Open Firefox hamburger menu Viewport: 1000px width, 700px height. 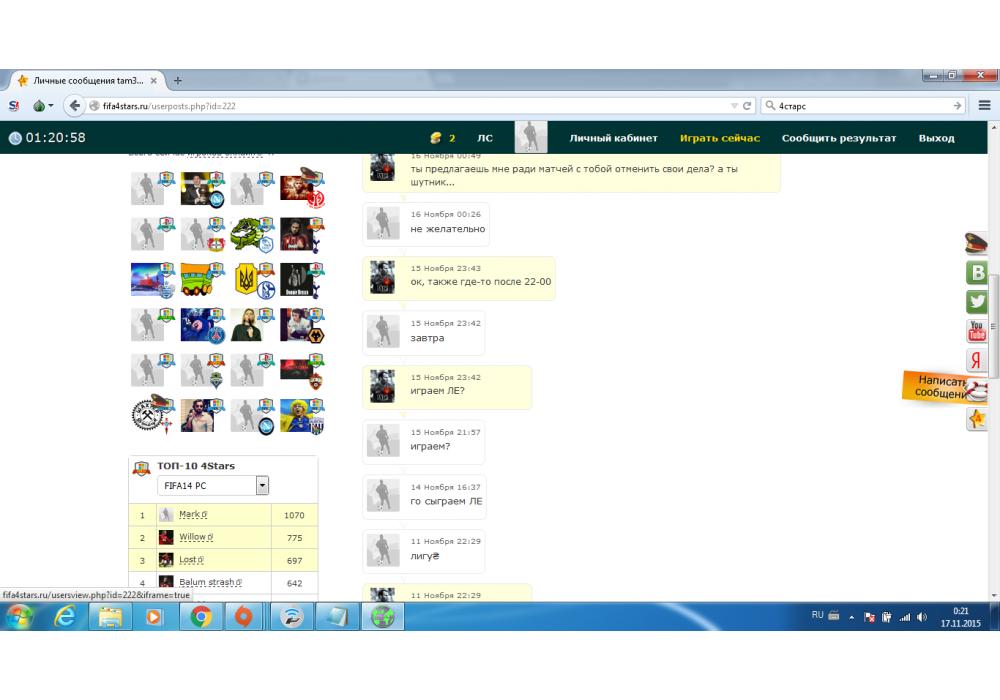pos(984,105)
